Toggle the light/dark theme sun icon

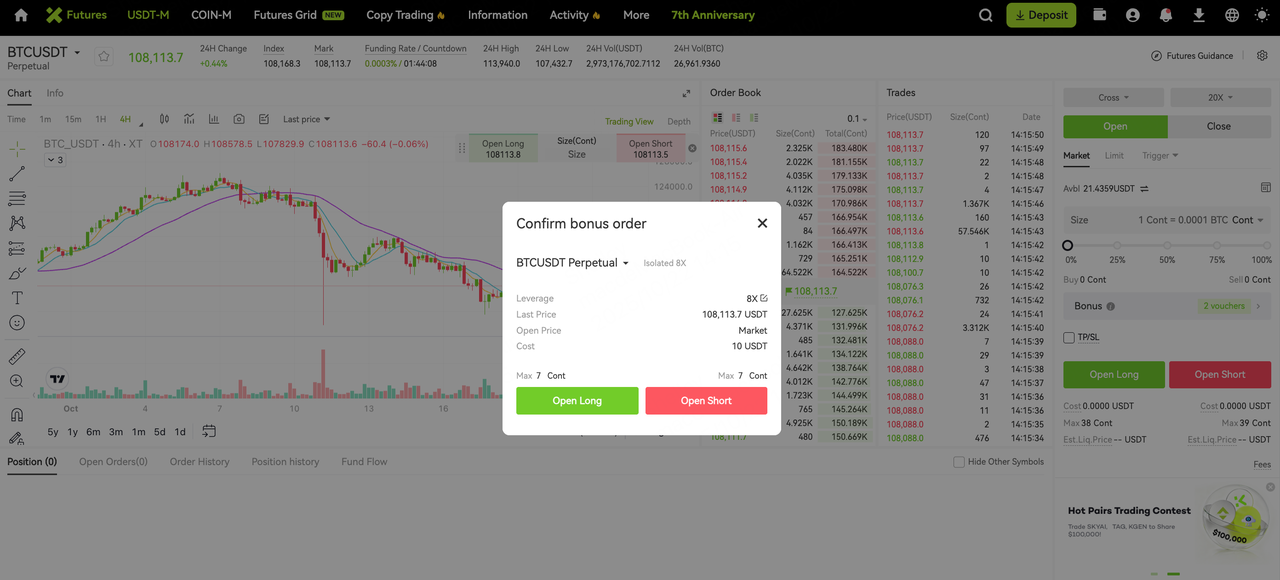(x=1263, y=15)
